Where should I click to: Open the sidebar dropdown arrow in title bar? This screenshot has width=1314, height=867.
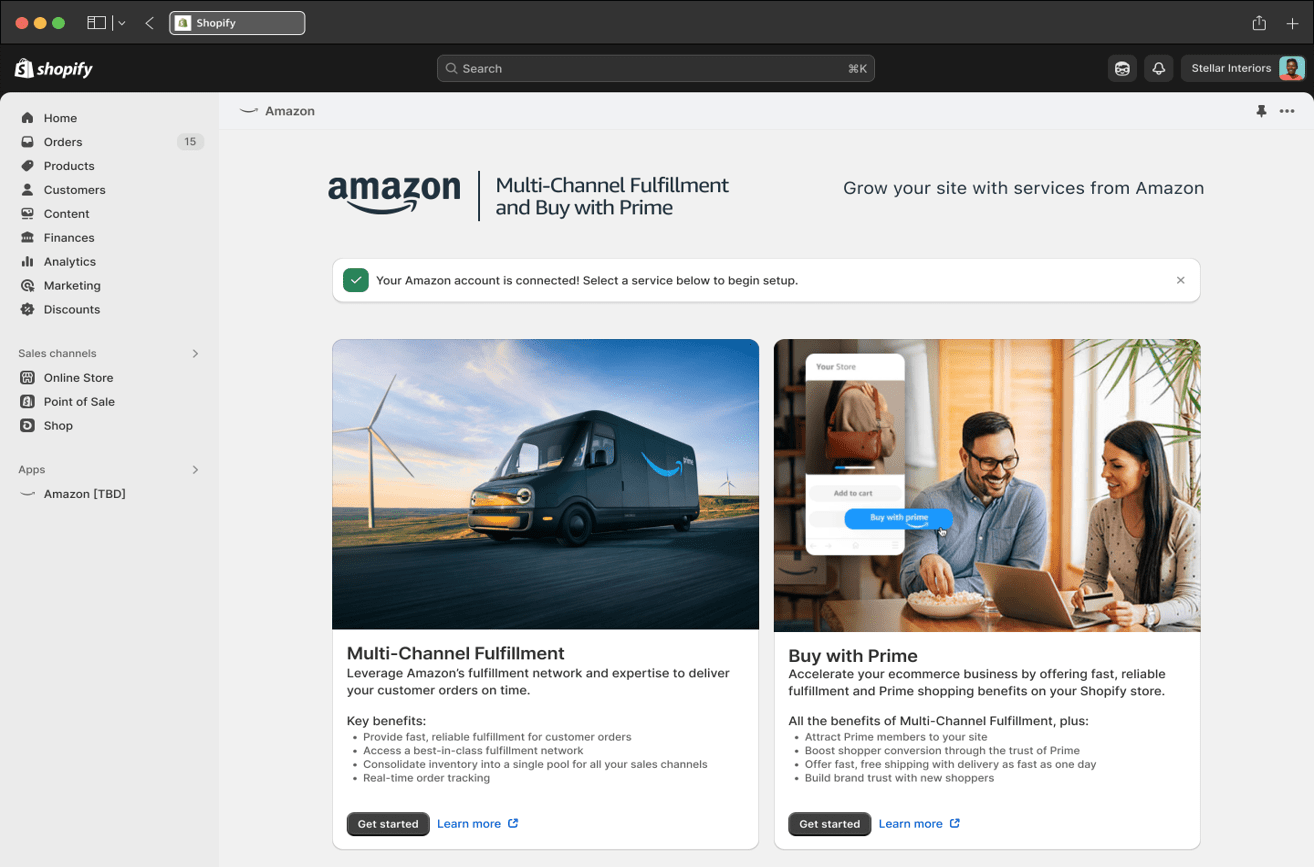coord(121,23)
